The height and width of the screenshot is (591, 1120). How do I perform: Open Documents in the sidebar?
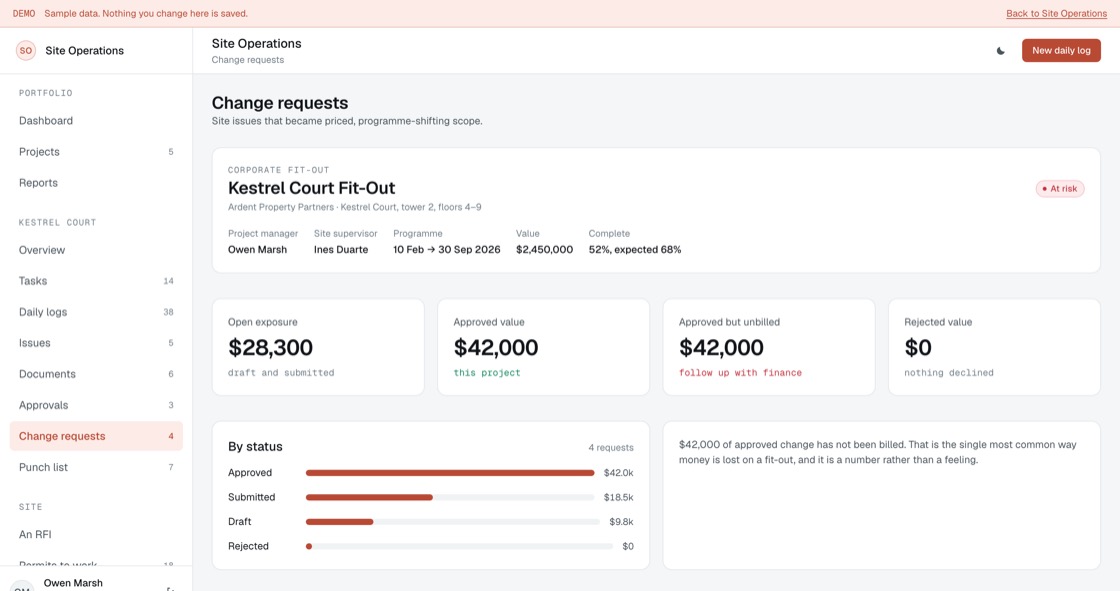pos(96,374)
